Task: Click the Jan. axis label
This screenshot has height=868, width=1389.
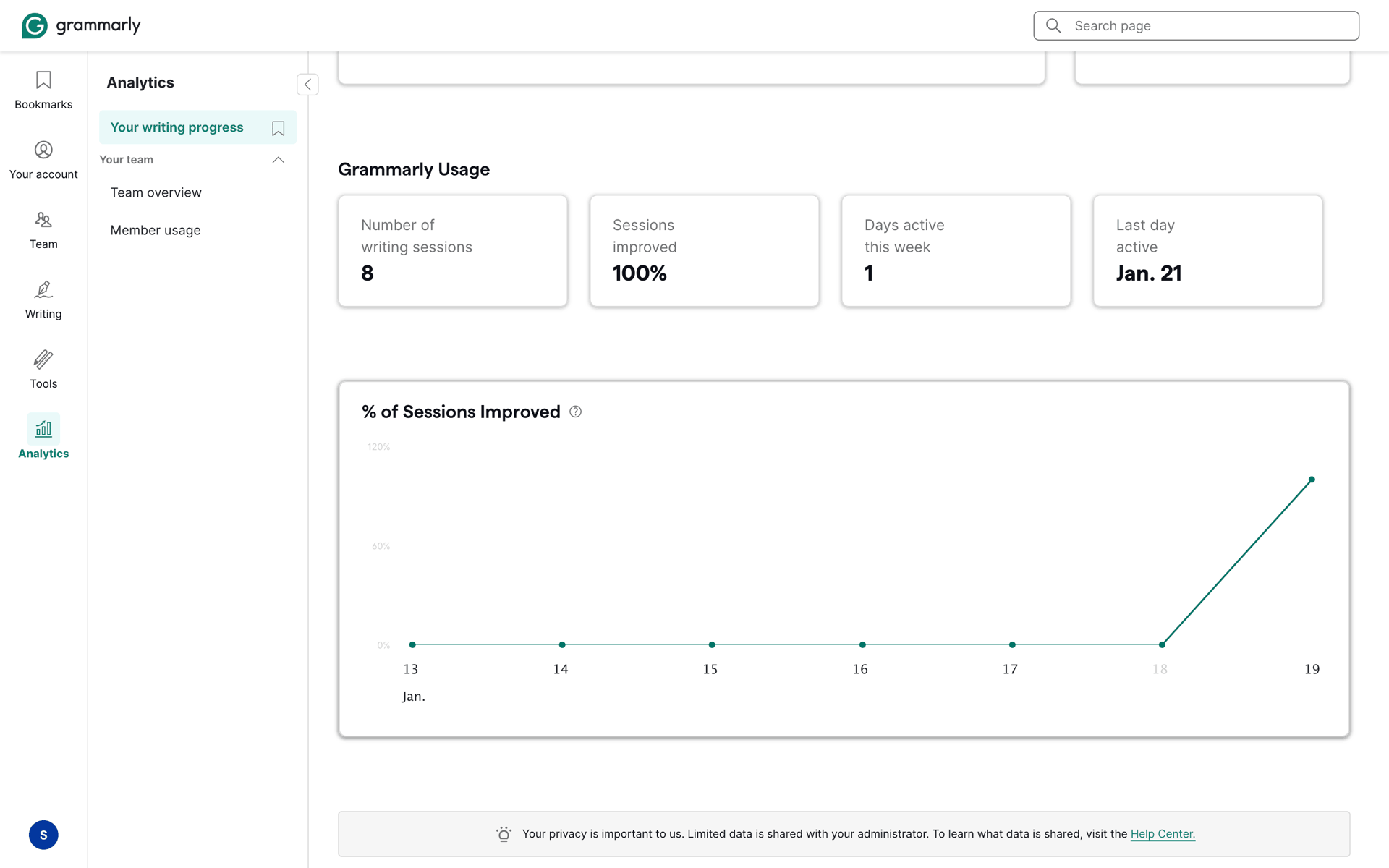Action: click(413, 697)
